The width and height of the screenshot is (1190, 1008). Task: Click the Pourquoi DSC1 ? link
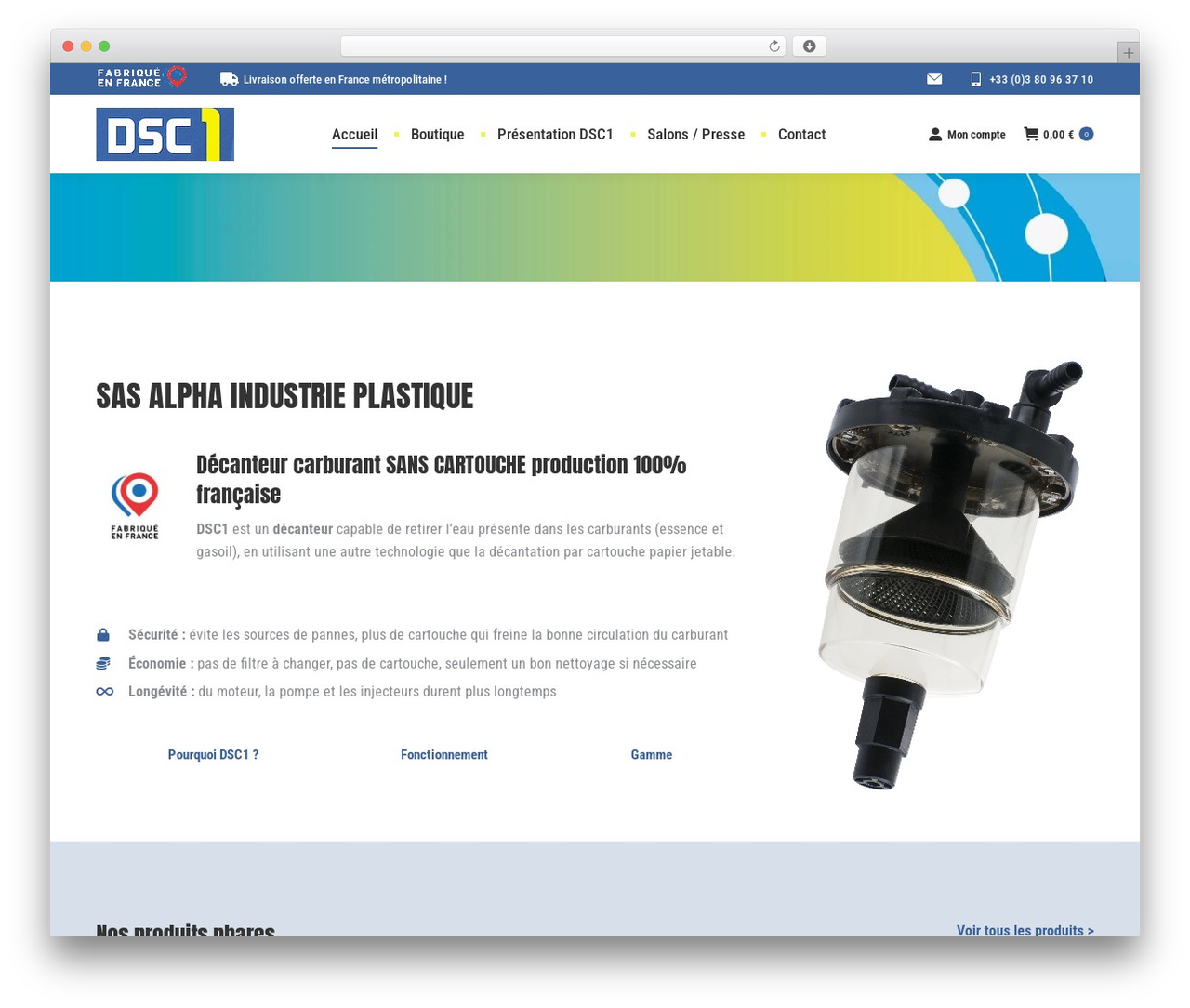213,755
